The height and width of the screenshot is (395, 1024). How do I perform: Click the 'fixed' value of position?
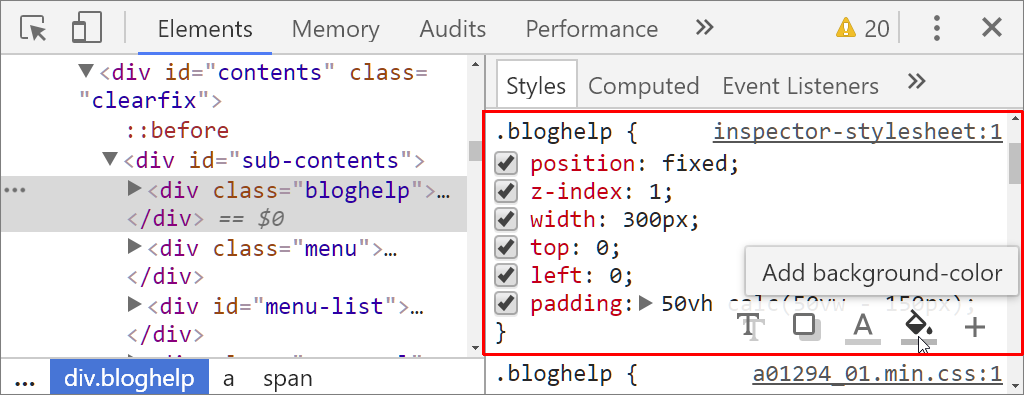[x=694, y=163]
